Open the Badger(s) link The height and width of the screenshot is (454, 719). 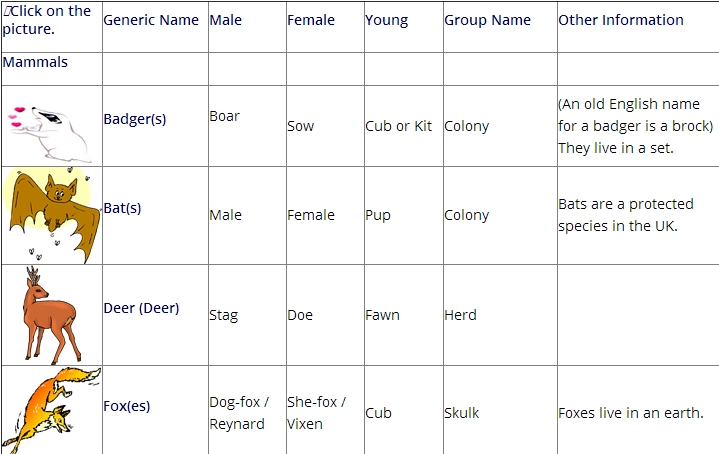(135, 119)
